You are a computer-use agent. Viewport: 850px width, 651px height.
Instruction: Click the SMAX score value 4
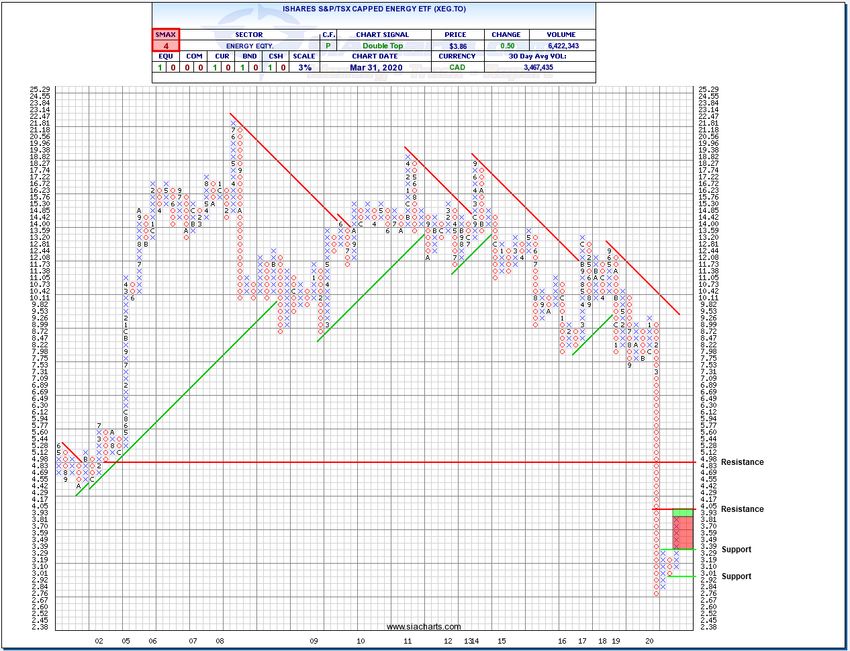pyautogui.click(x=165, y=46)
